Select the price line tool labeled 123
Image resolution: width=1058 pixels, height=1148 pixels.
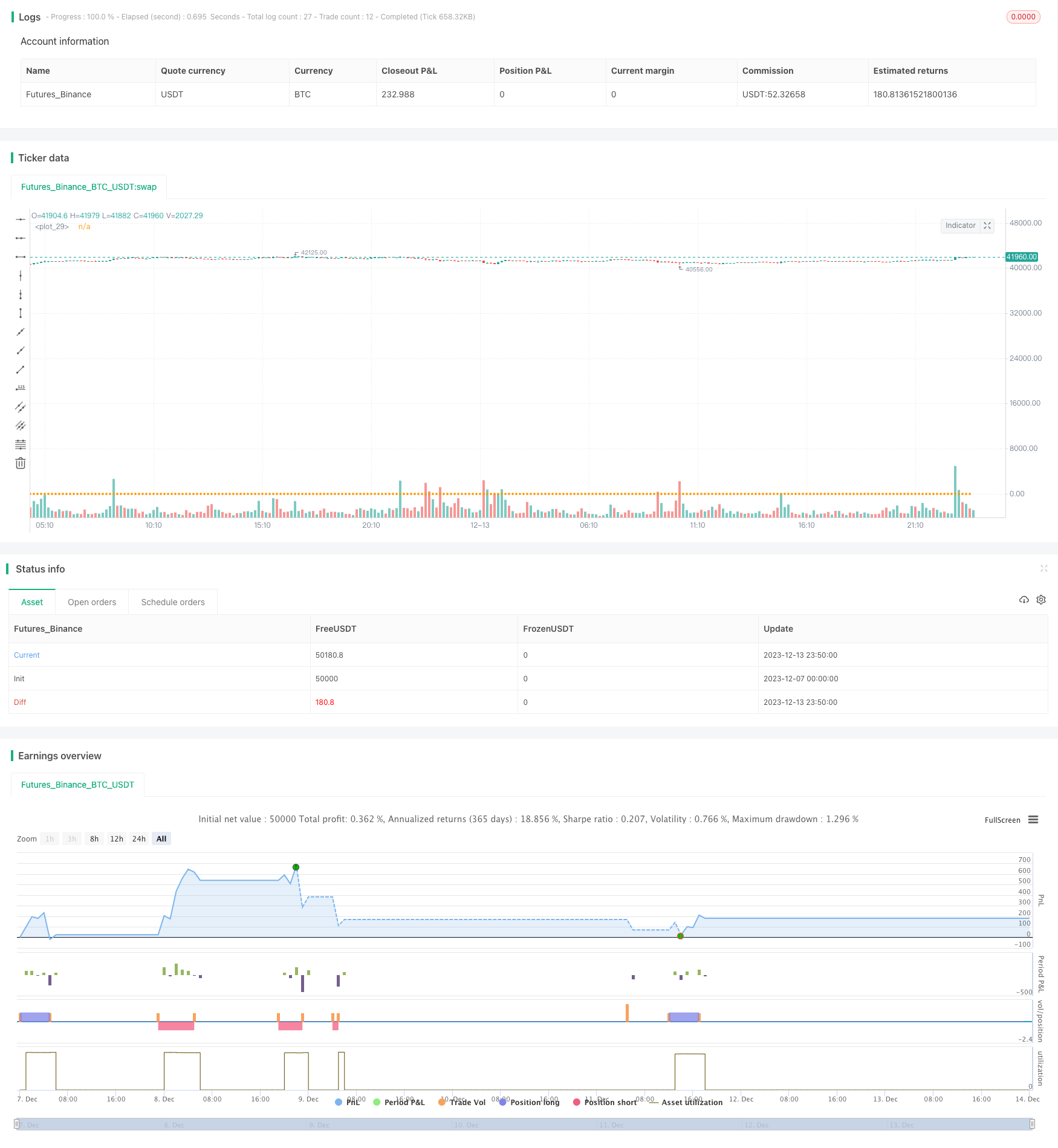pyautogui.click(x=21, y=388)
